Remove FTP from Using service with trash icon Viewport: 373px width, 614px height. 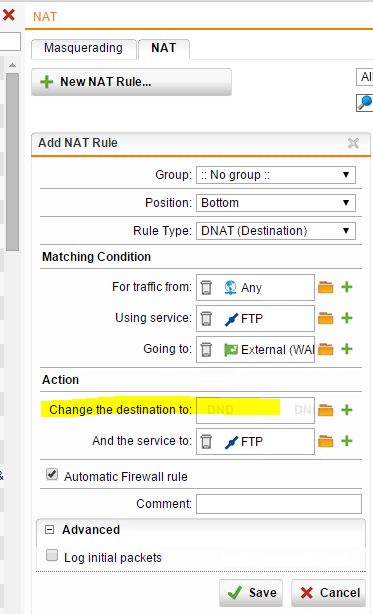206,318
